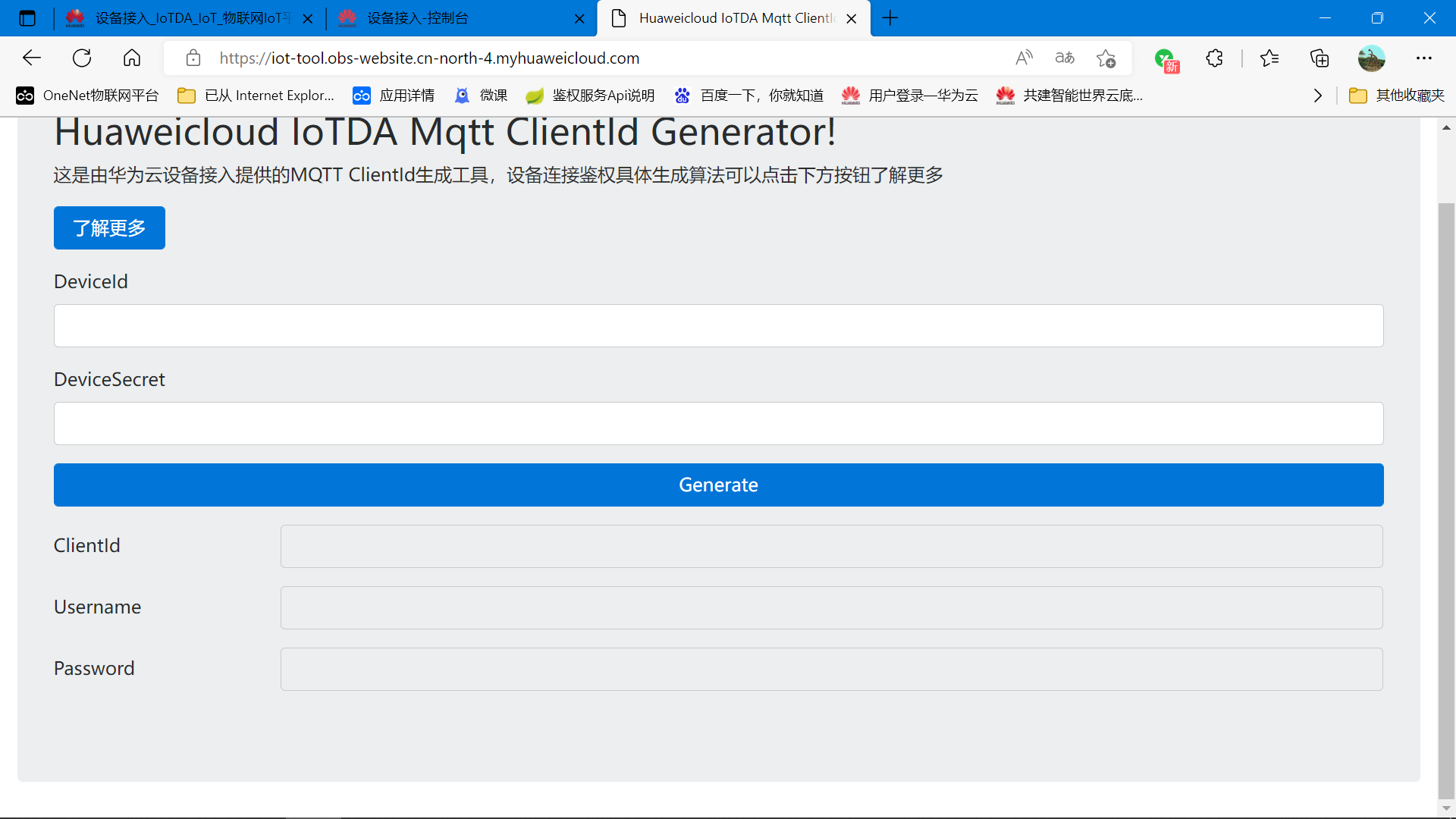The height and width of the screenshot is (819, 1456).
Task: Click the browser refresh icon
Action: pos(82,58)
